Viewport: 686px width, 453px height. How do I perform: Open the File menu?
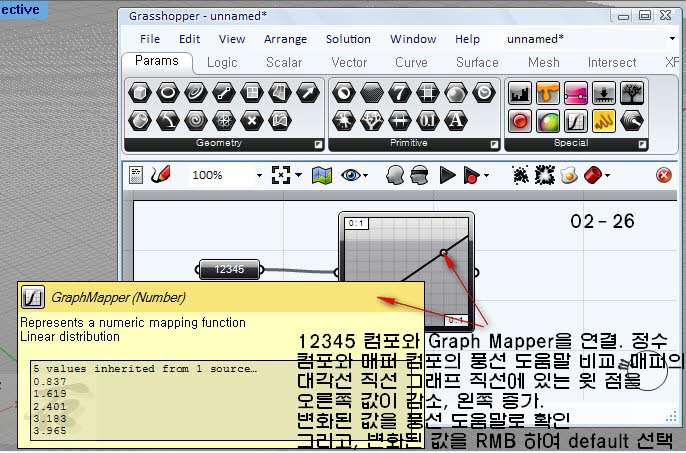tap(150, 39)
